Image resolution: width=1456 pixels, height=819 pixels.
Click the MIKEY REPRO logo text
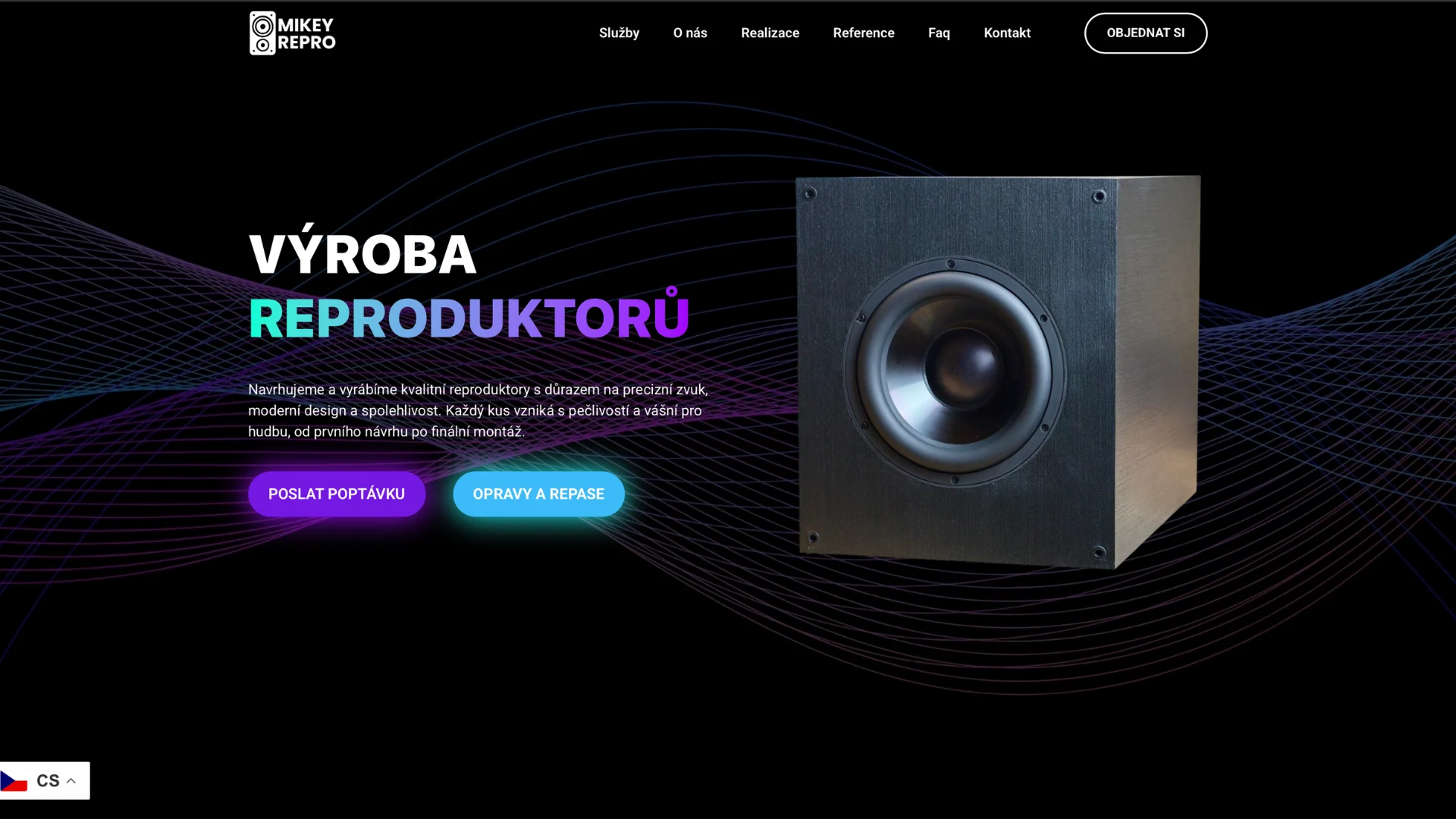[x=306, y=34]
